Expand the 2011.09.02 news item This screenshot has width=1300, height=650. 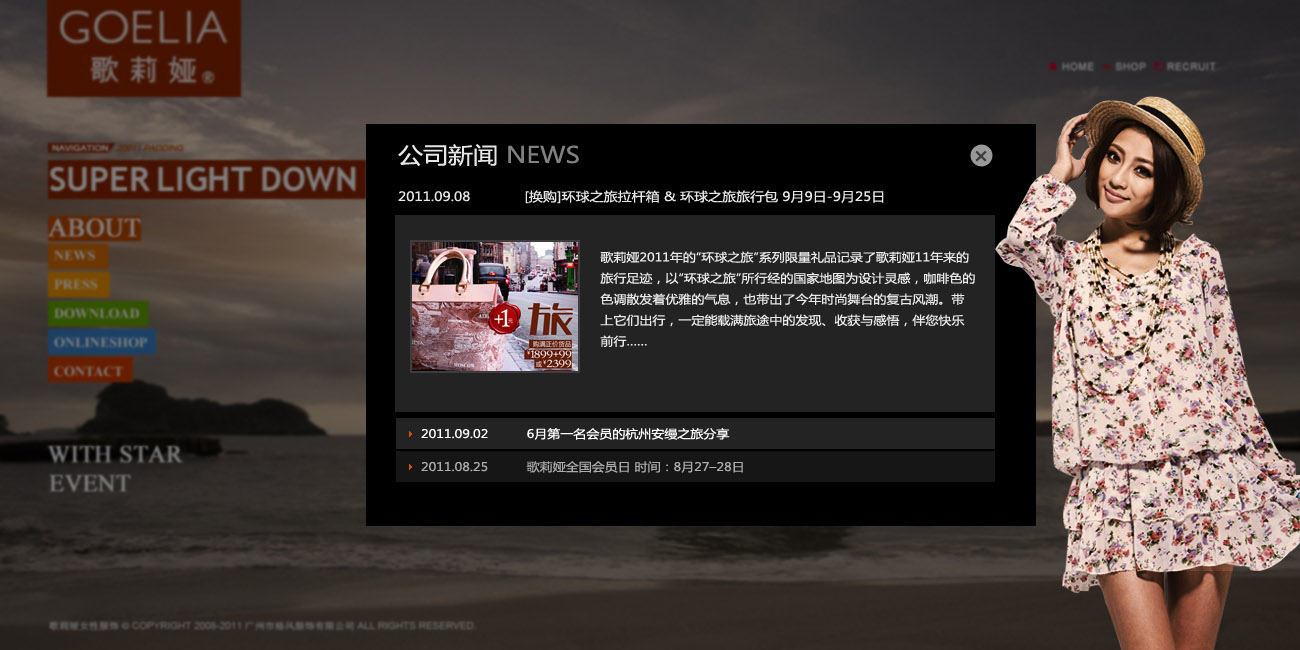point(695,434)
